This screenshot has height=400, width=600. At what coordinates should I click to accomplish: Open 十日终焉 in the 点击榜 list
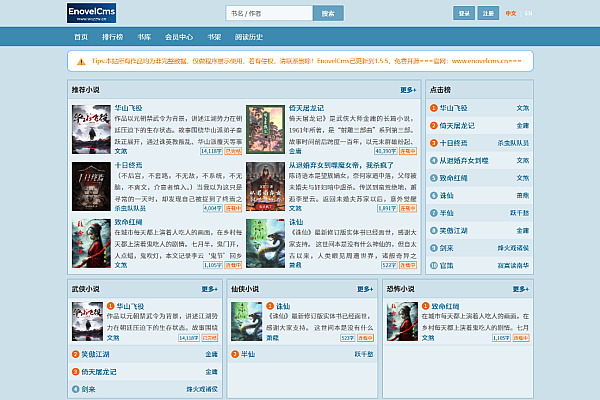pyautogui.click(x=453, y=143)
